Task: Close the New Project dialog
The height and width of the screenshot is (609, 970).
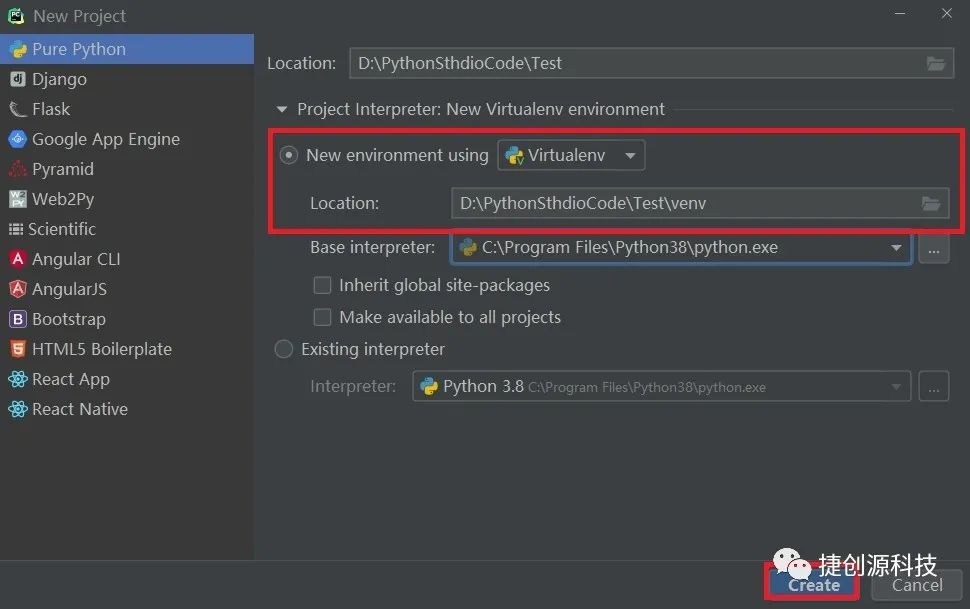Action: (x=946, y=13)
